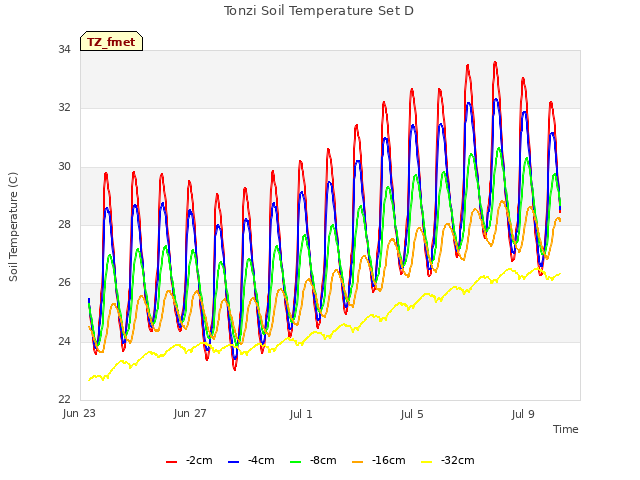Click the Soil Temperature (C) axis label

[x=13, y=227]
